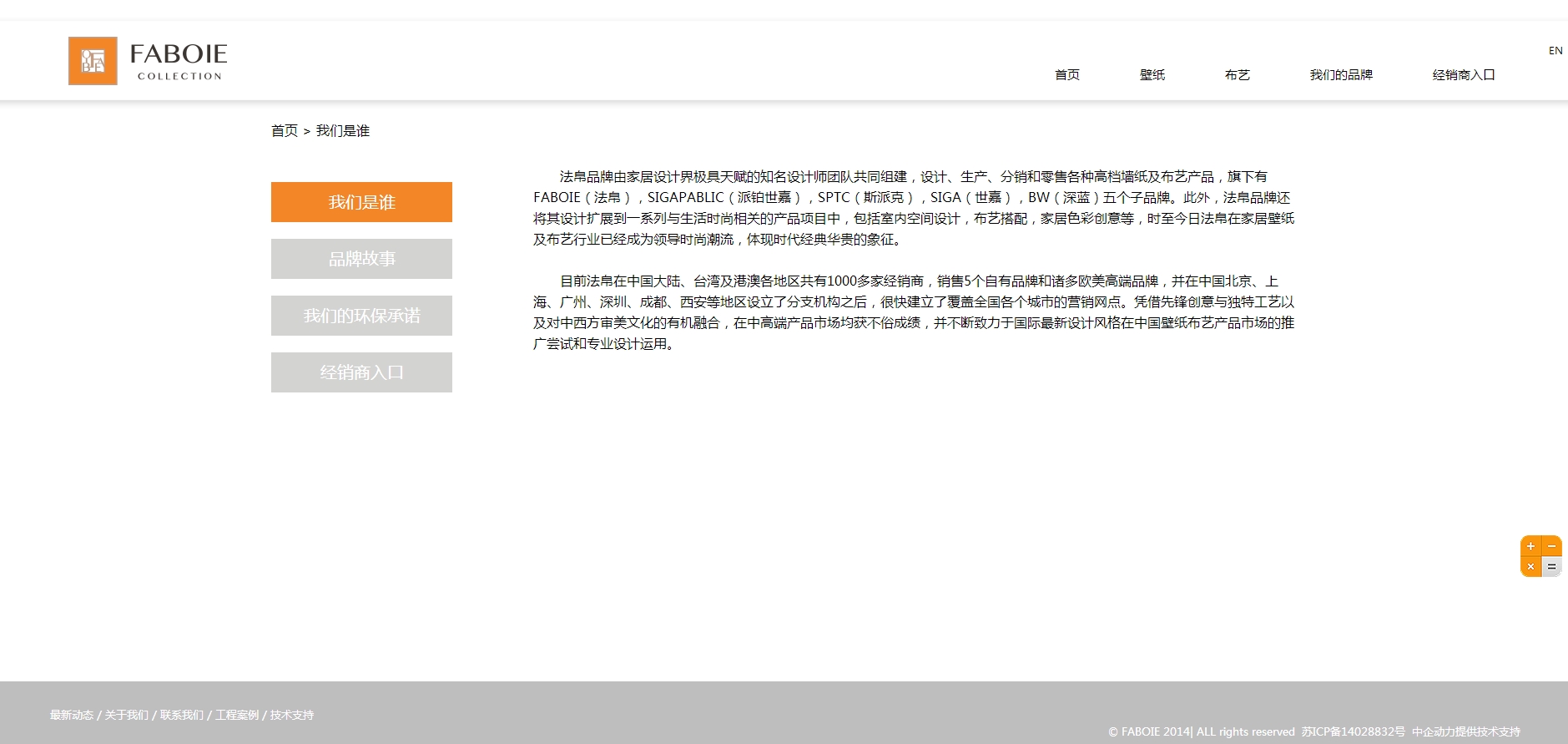
Task: Go to 首页 in top navigation
Action: tap(1067, 75)
